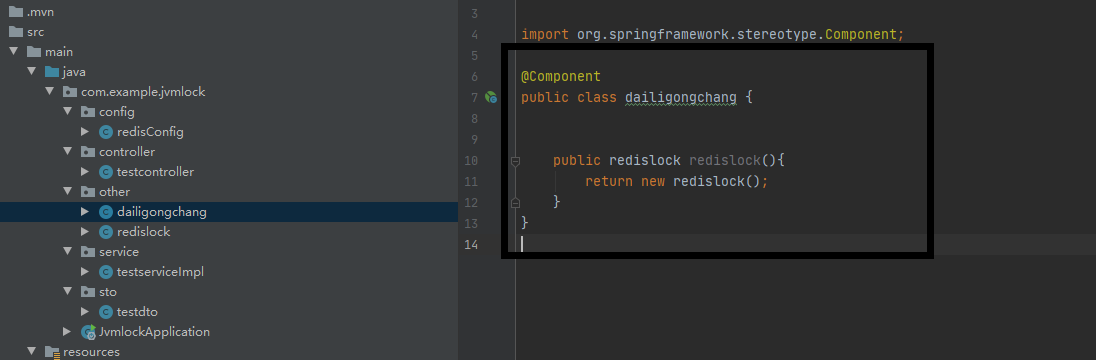Click the @Component annotation on line 6

[561, 76]
